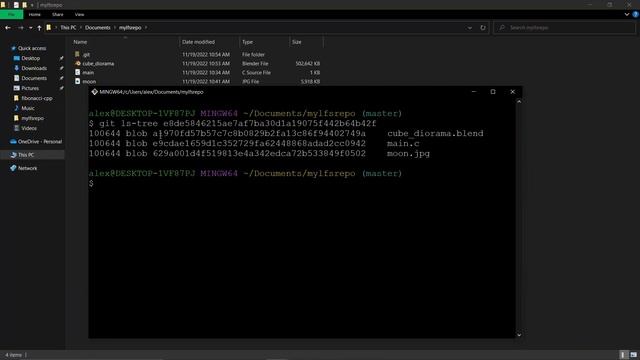Image resolution: width=640 pixels, height=360 pixels.
Task: Open recent locations dropdown arrow
Action: [31, 28]
